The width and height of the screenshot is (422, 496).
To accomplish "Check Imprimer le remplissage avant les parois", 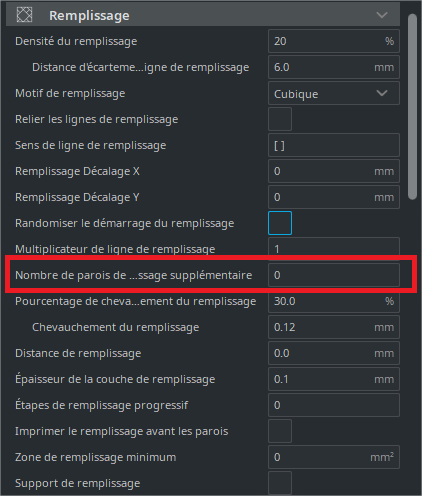I will pyautogui.click(x=280, y=431).
